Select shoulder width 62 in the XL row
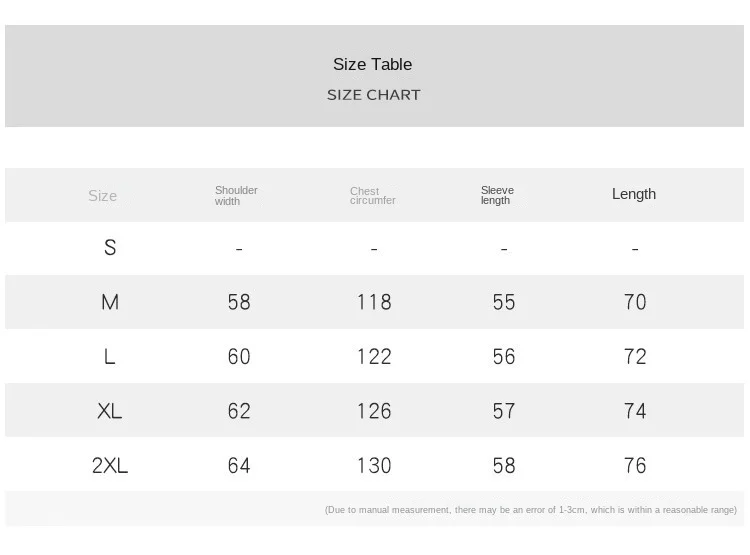750x555 pixels. coord(239,411)
